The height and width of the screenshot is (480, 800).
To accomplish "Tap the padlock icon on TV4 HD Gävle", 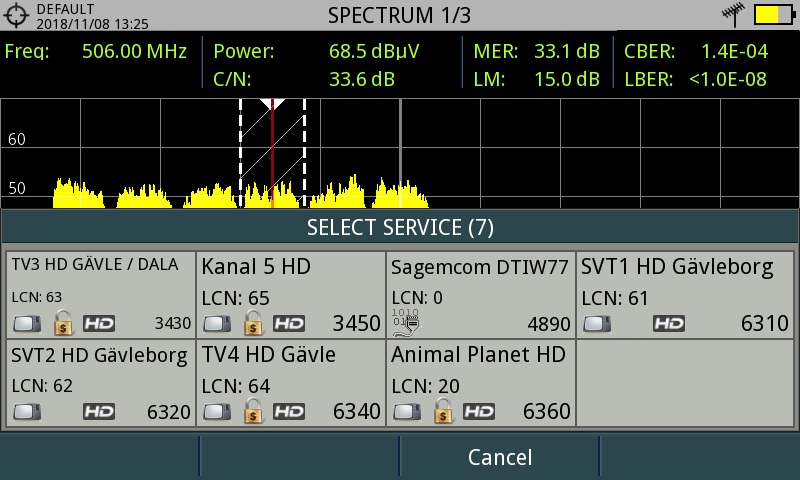I will point(253,411).
